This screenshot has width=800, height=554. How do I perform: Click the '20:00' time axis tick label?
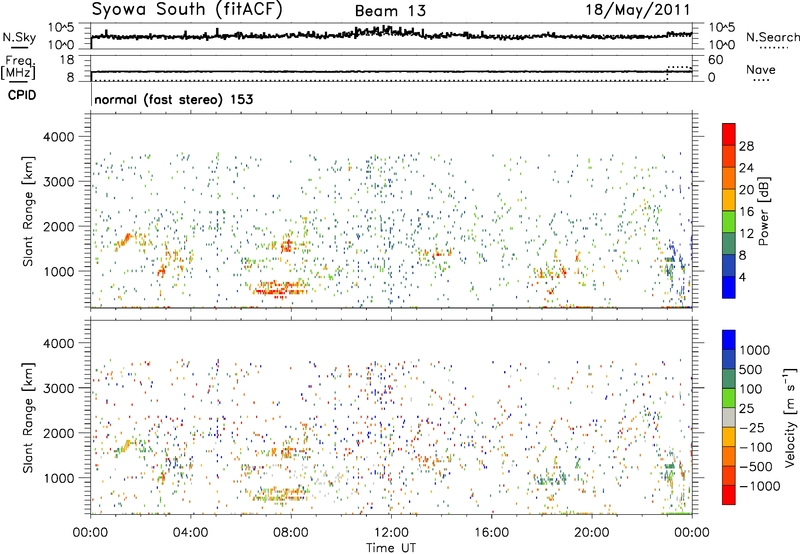592,532
